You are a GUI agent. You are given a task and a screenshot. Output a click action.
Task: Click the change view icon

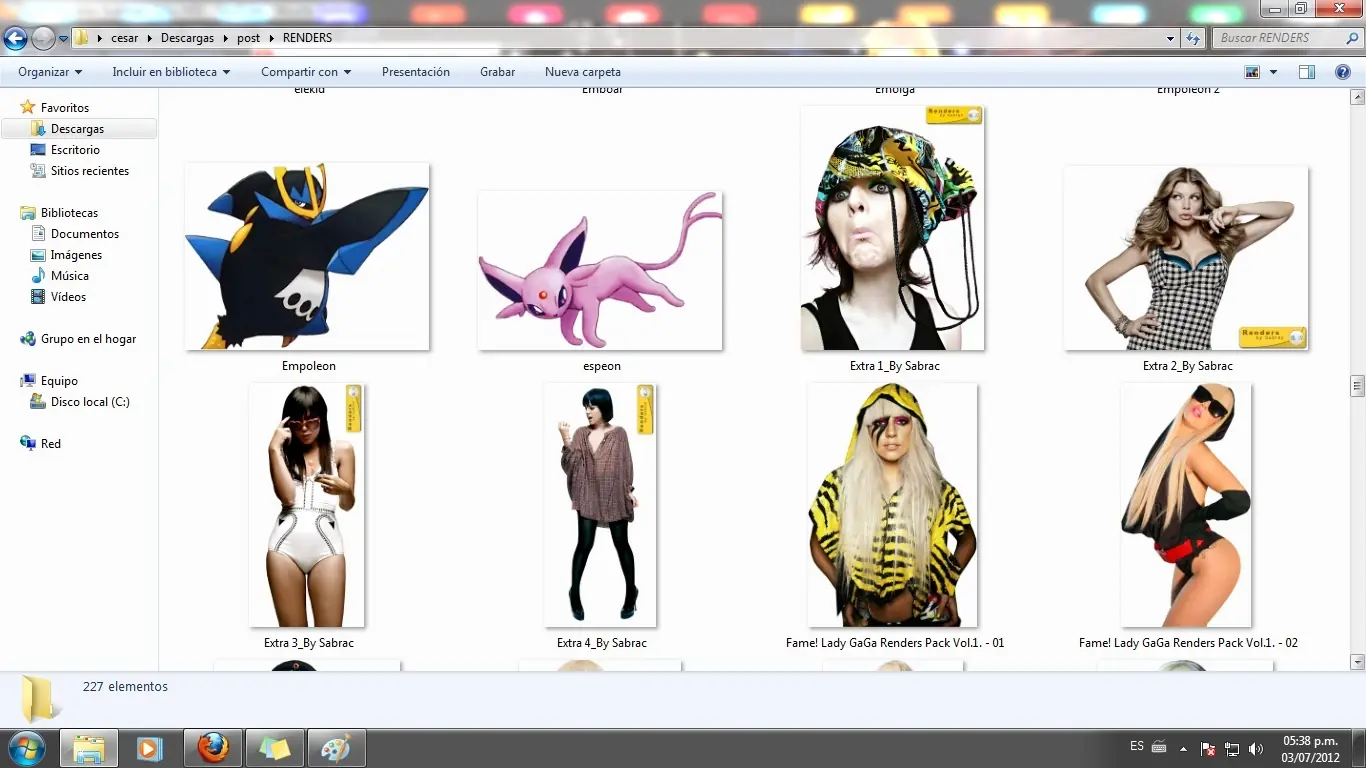[x=1252, y=72]
